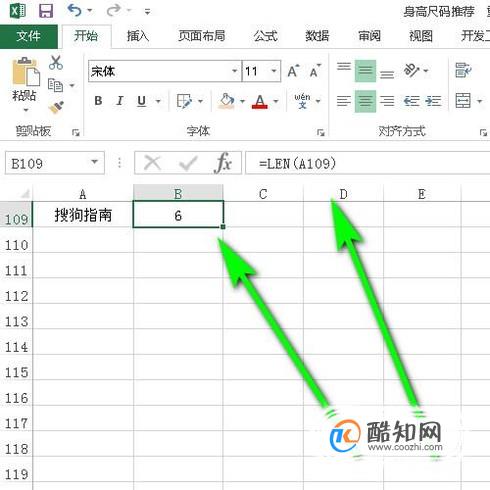Toggle Bold formatting
This screenshot has height=490, width=490.
(98, 101)
